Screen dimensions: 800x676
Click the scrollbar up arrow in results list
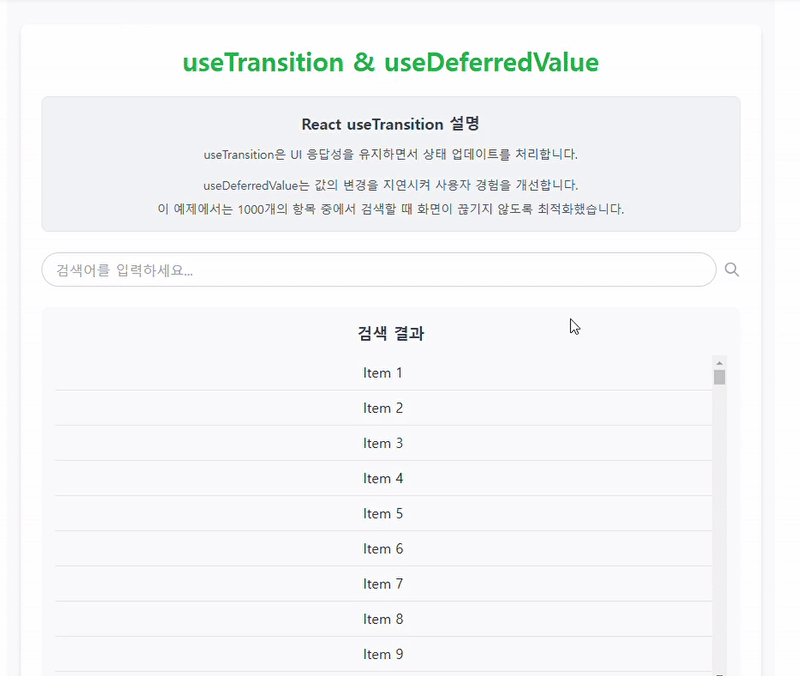[x=719, y=363]
